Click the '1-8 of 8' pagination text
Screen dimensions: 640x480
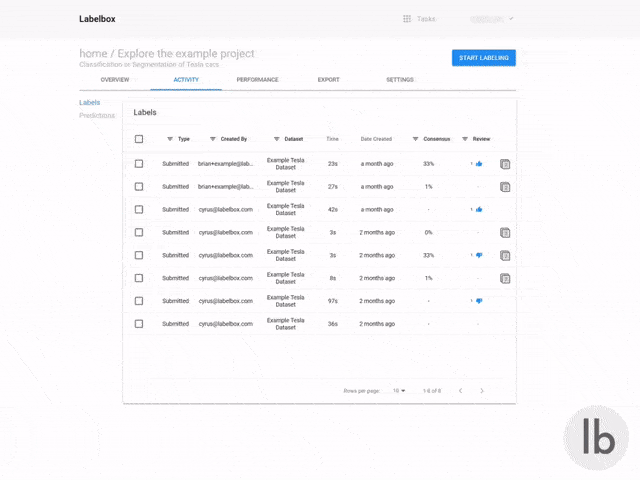432,391
